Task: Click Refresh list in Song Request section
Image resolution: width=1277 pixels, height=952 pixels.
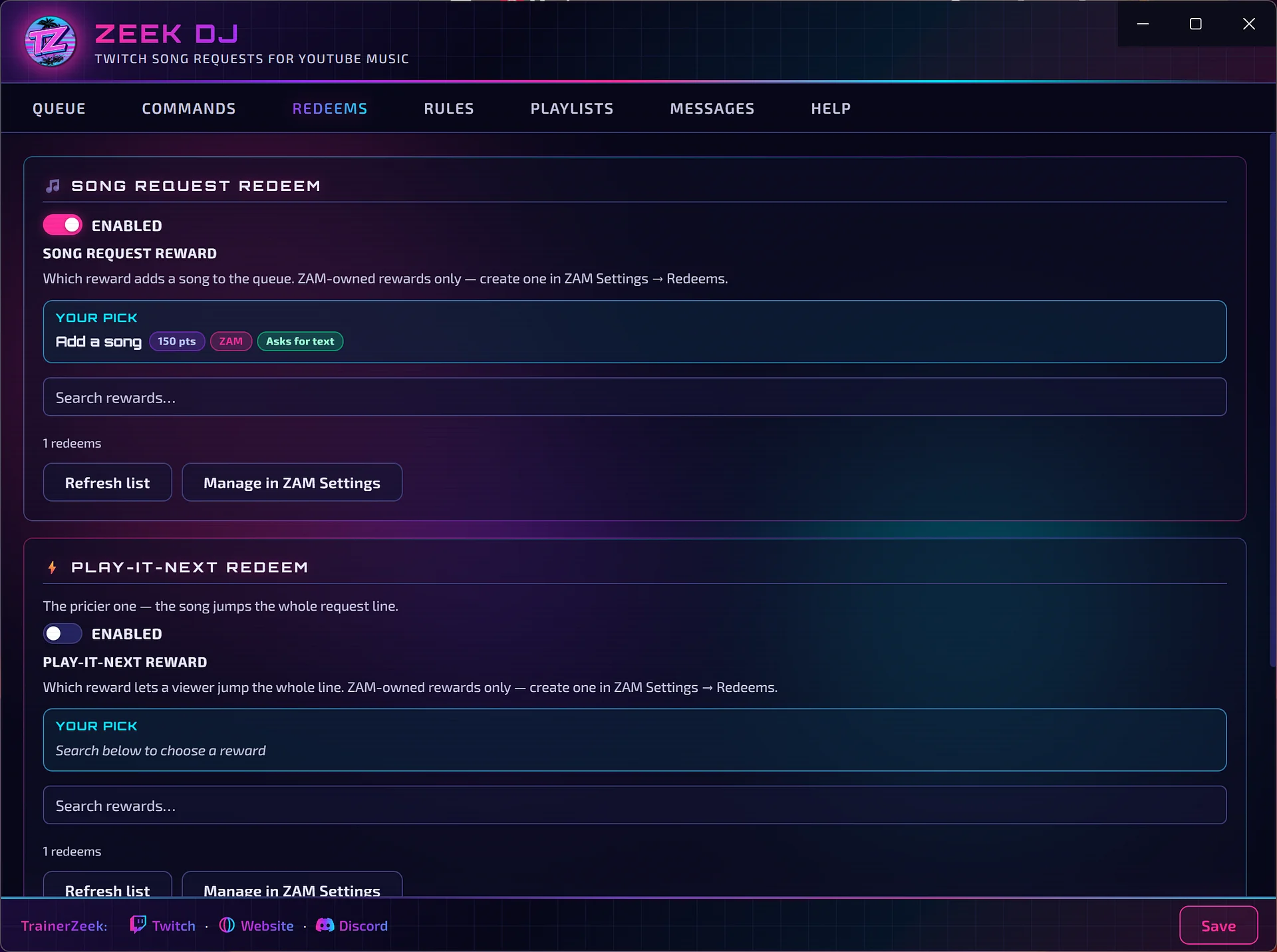Action: pyautogui.click(x=108, y=482)
